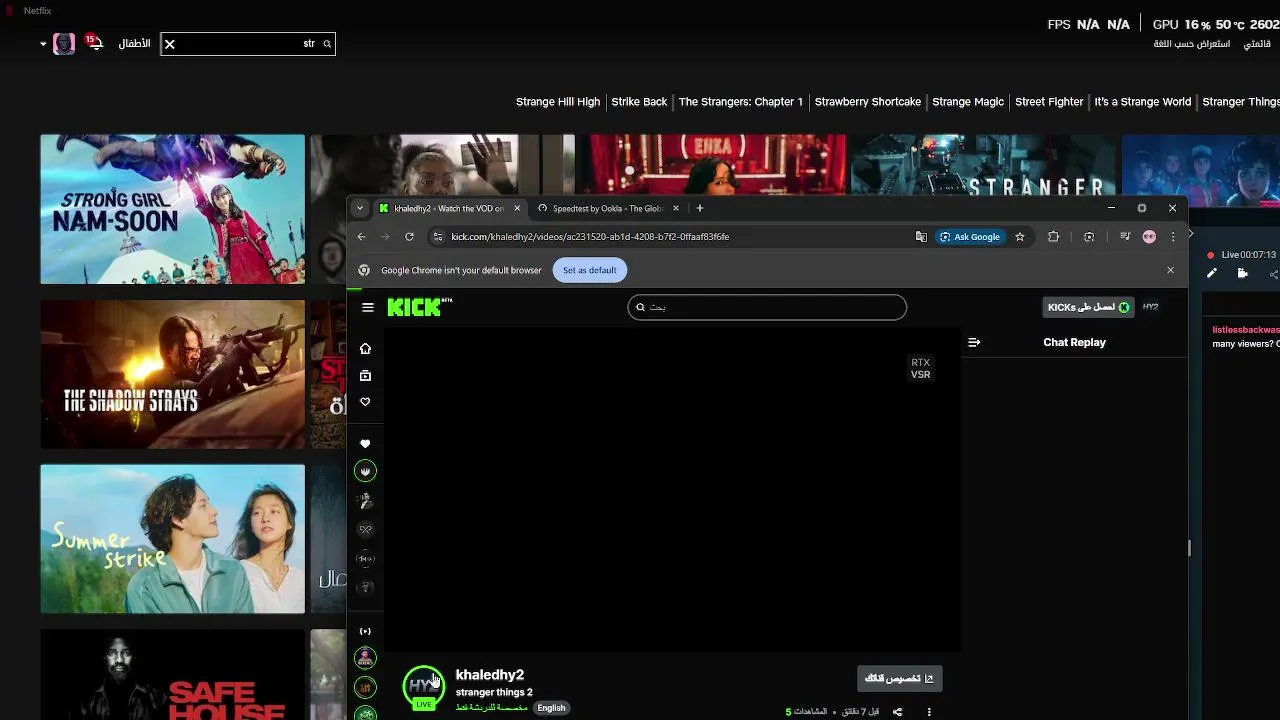This screenshot has width=1280, height=720.
Task: Click the RTX VSR overlay badge
Action: tap(920, 368)
